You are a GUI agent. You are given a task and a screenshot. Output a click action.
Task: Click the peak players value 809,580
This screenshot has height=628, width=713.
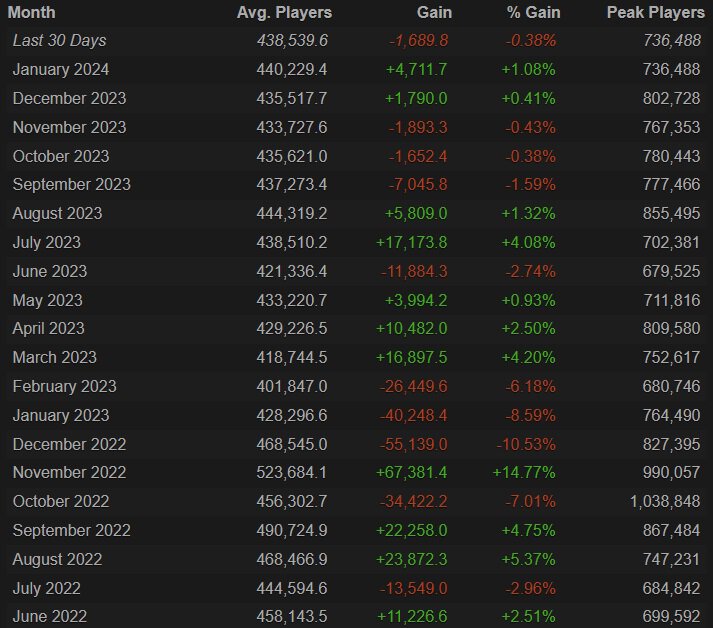point(671,329)
